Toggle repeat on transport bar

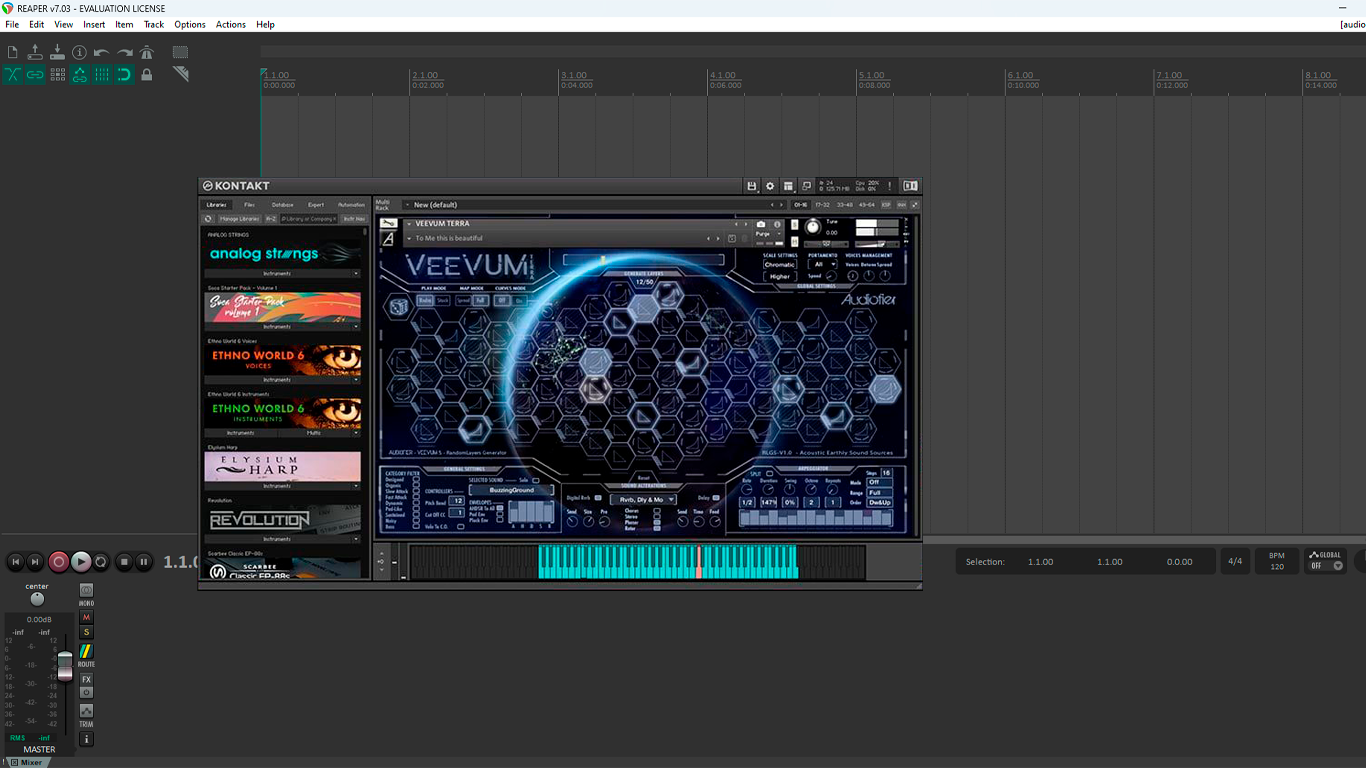coord(101,562)
